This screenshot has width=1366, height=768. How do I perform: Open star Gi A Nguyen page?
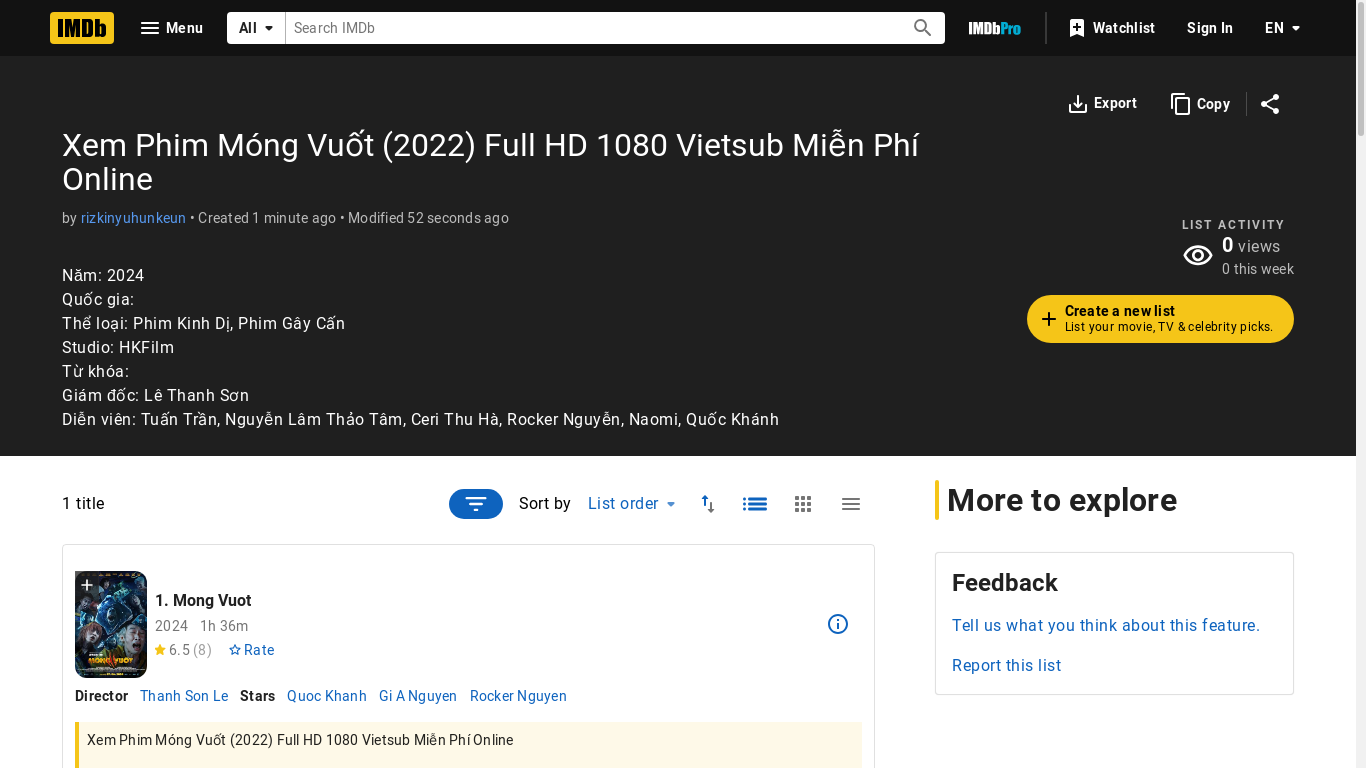418,696
